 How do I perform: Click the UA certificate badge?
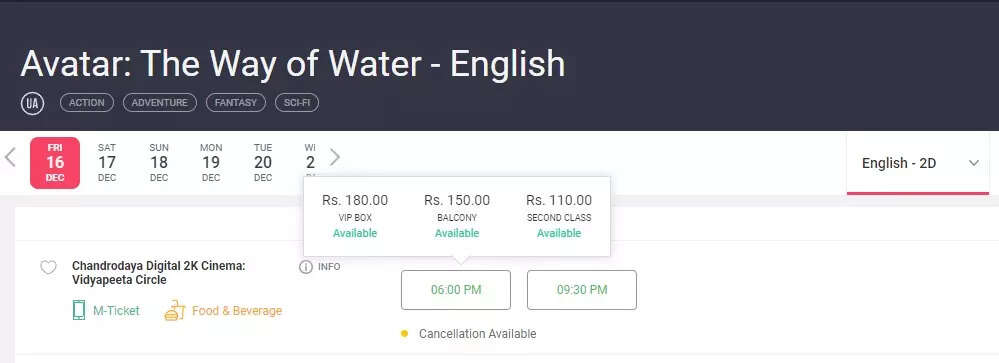pos(32,103)
